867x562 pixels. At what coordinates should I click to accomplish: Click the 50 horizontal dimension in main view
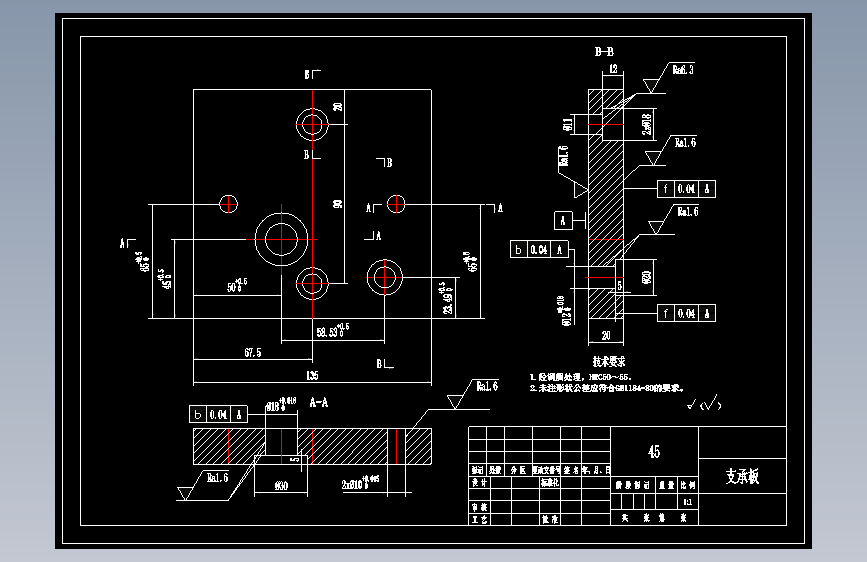click(x=237, y=285)
